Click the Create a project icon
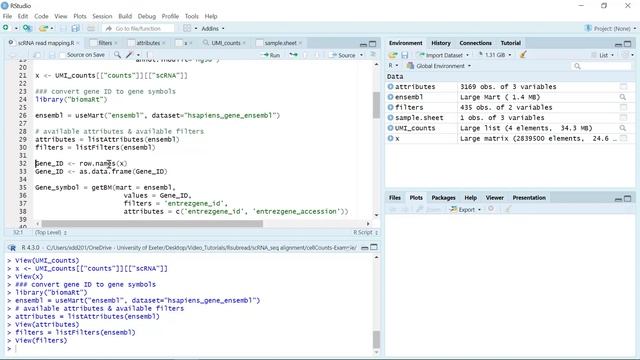The height and width of the screenshot is (360, 640). pyautogui.click(x=27, y=28)
